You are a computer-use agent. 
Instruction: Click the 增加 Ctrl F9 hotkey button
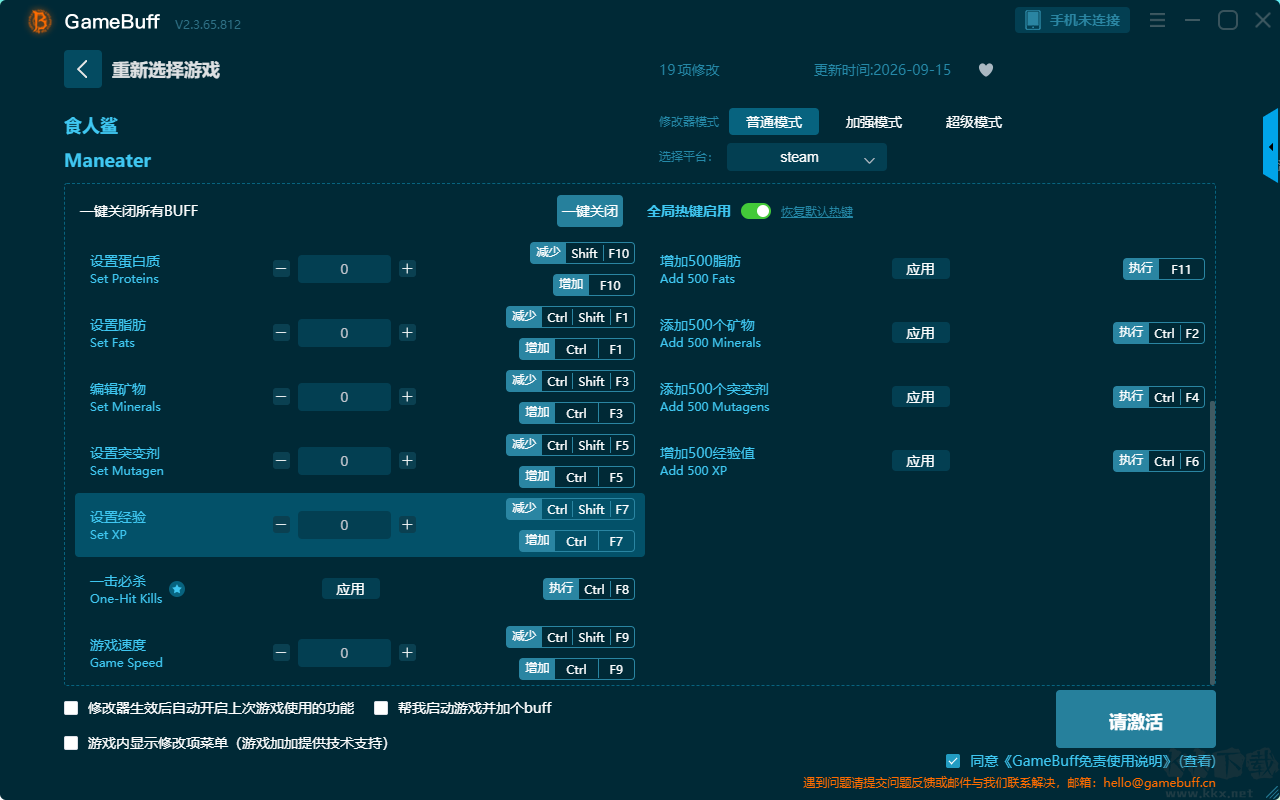pos(577,669)
